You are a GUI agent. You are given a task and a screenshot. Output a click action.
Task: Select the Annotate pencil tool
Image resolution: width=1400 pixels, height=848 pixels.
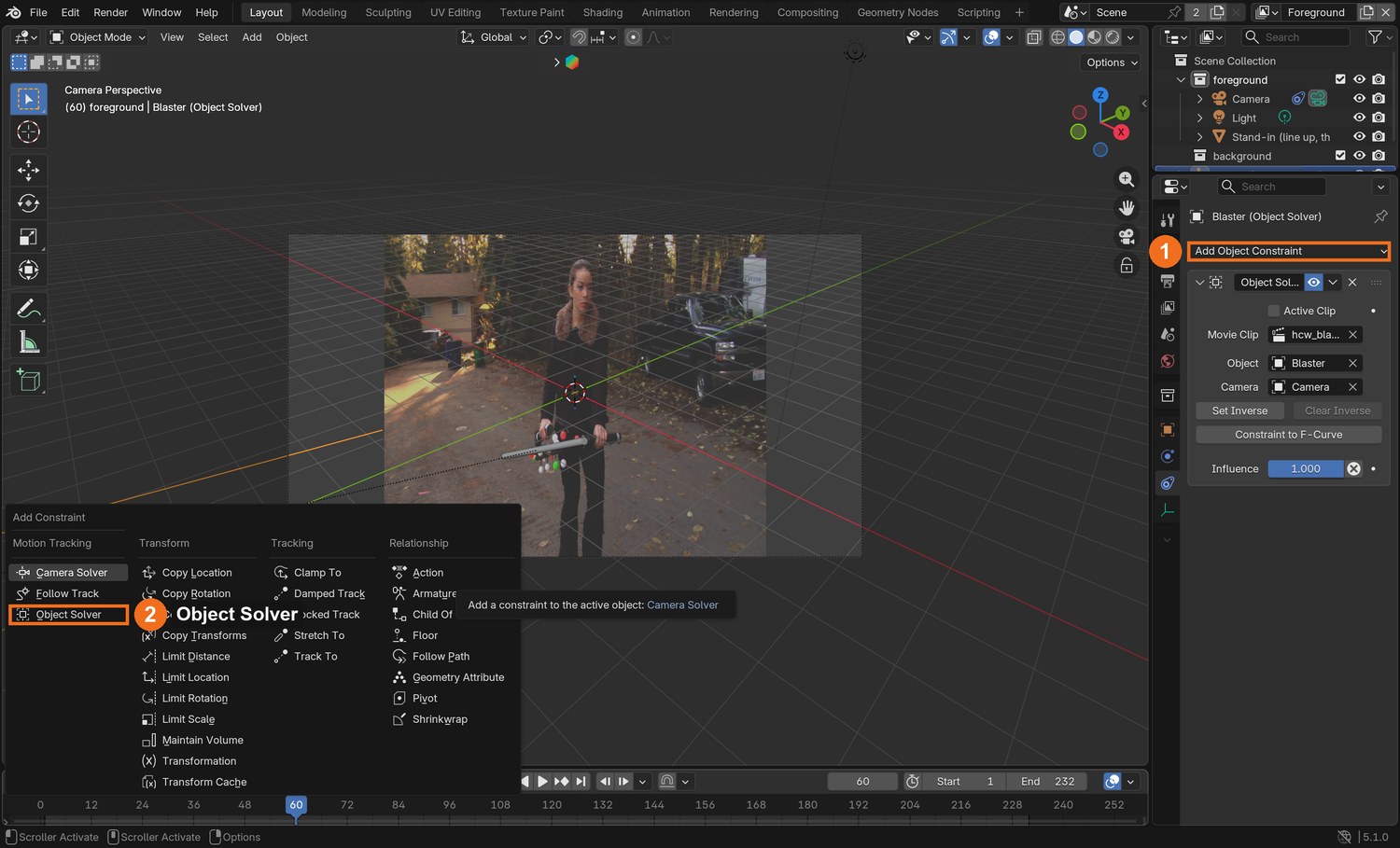pos(28,309)
